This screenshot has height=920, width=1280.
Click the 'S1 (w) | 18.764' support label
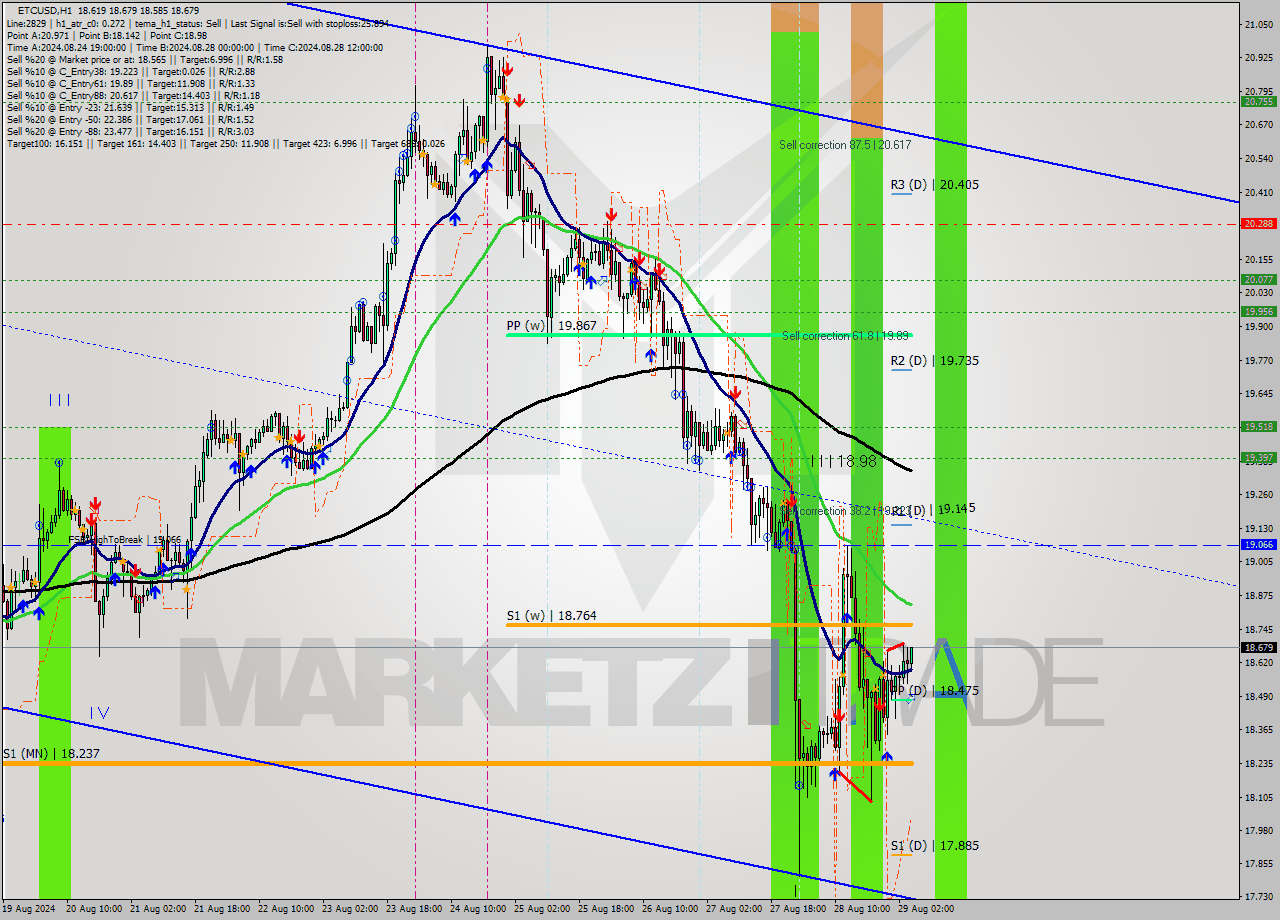551,616
